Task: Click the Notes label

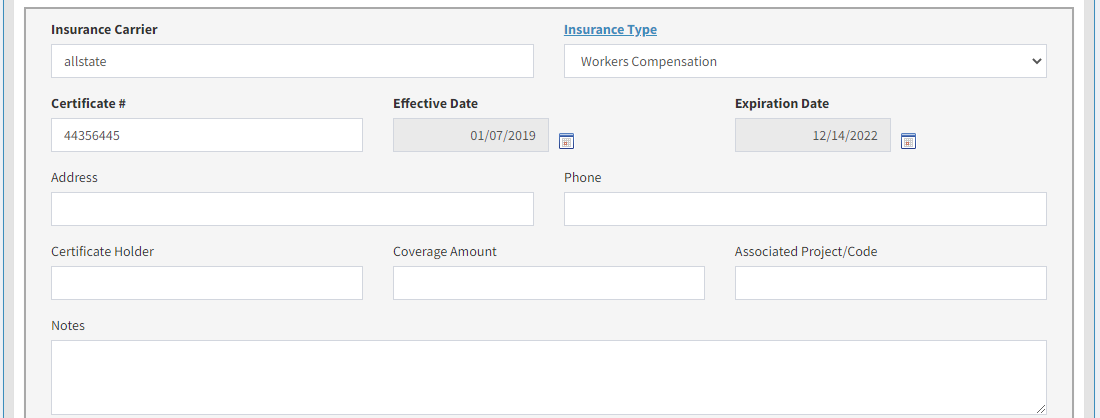Action: (x=68, y=325)
